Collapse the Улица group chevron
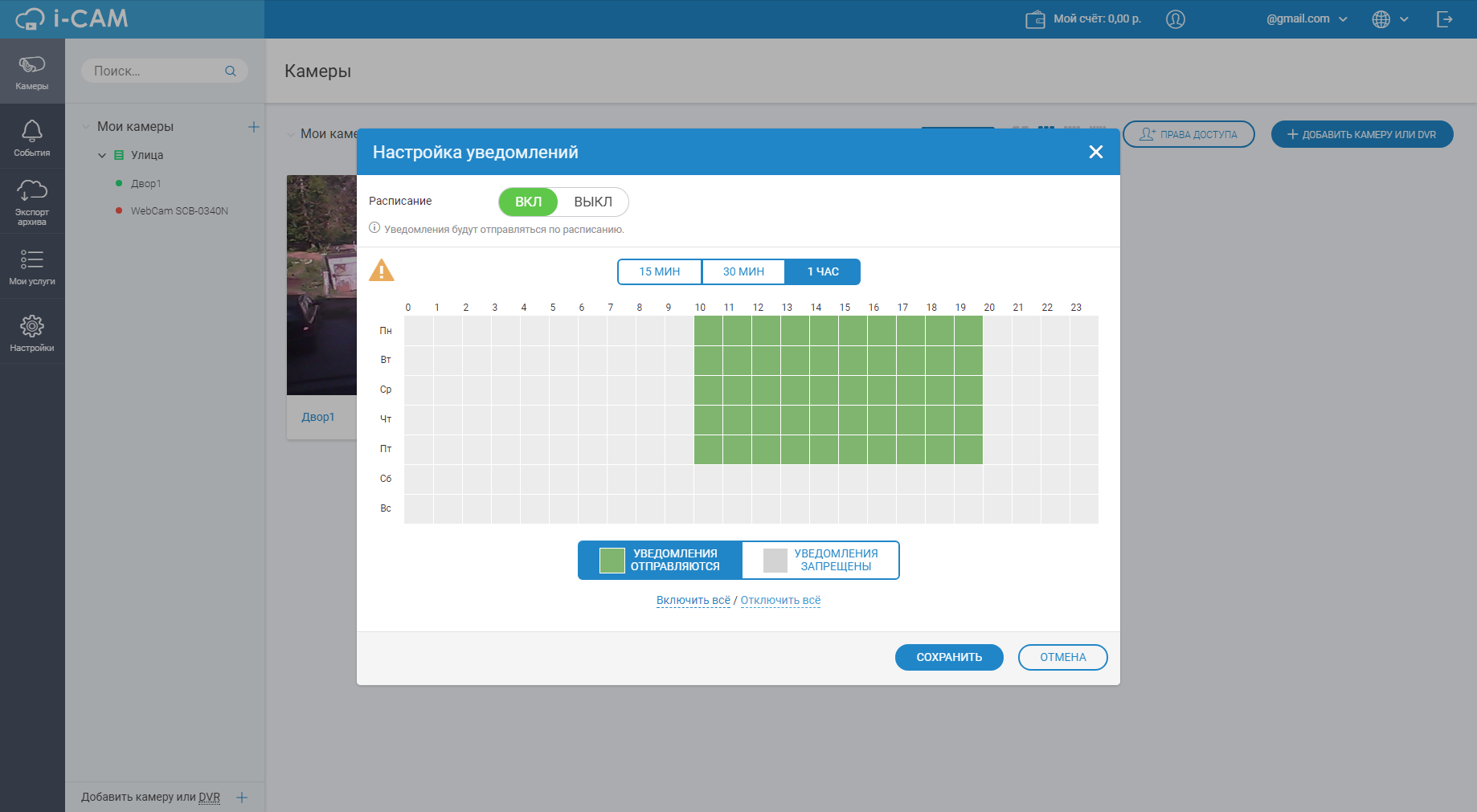The width and height of the screenshot is (1477, 812). pyautogui.click(x=102, y=155)
